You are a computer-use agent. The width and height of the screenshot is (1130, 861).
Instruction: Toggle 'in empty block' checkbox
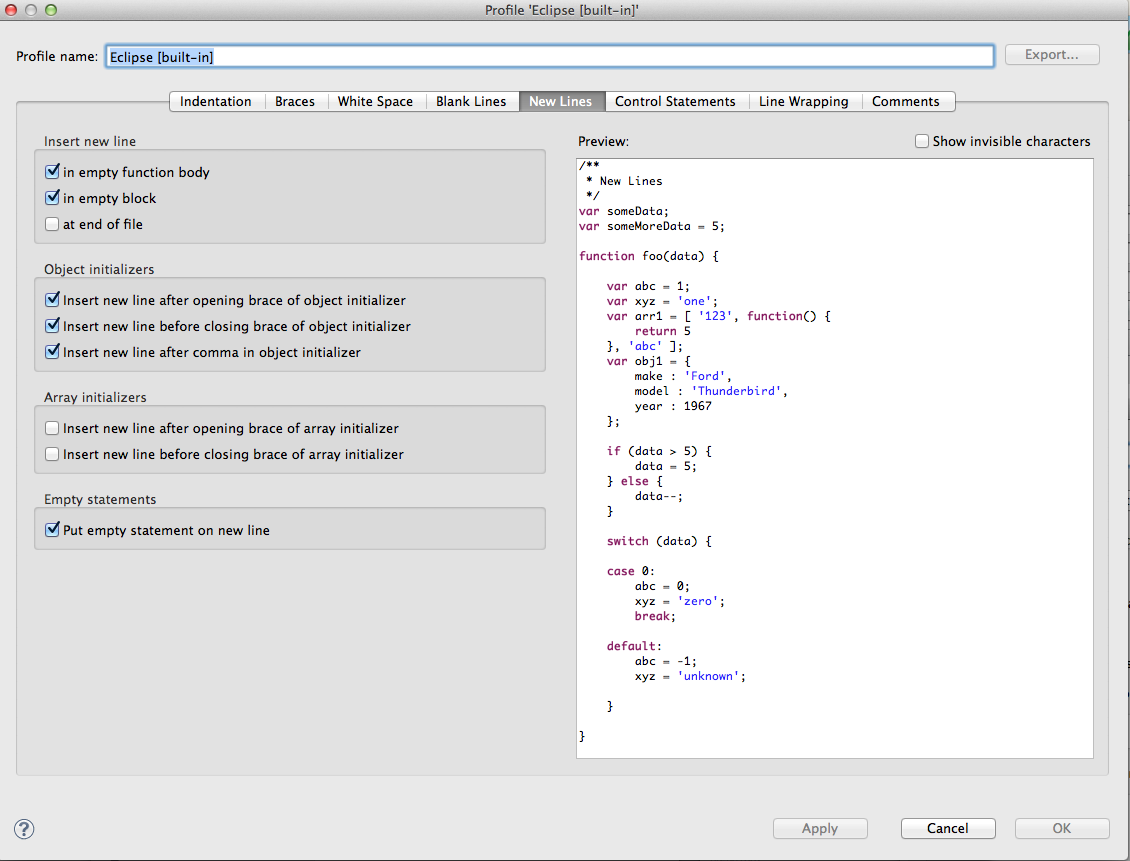pos(53,199)
